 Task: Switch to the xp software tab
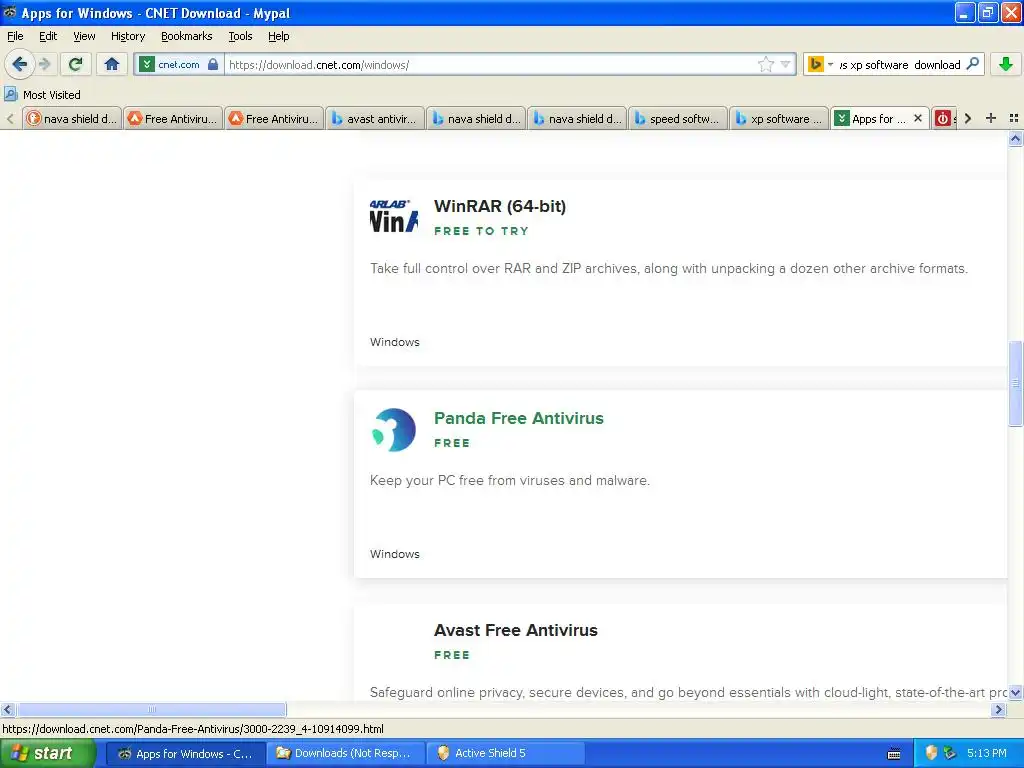point(778,119)
